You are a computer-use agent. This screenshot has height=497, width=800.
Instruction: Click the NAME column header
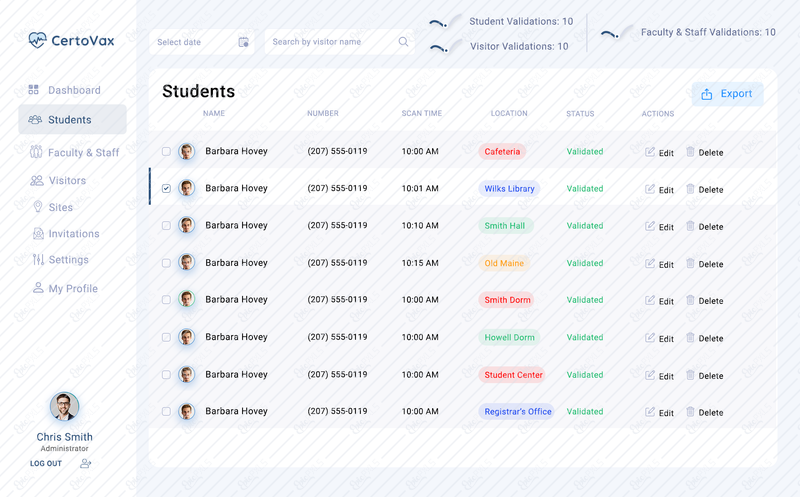pyautogui.click(x=214, y=113)
